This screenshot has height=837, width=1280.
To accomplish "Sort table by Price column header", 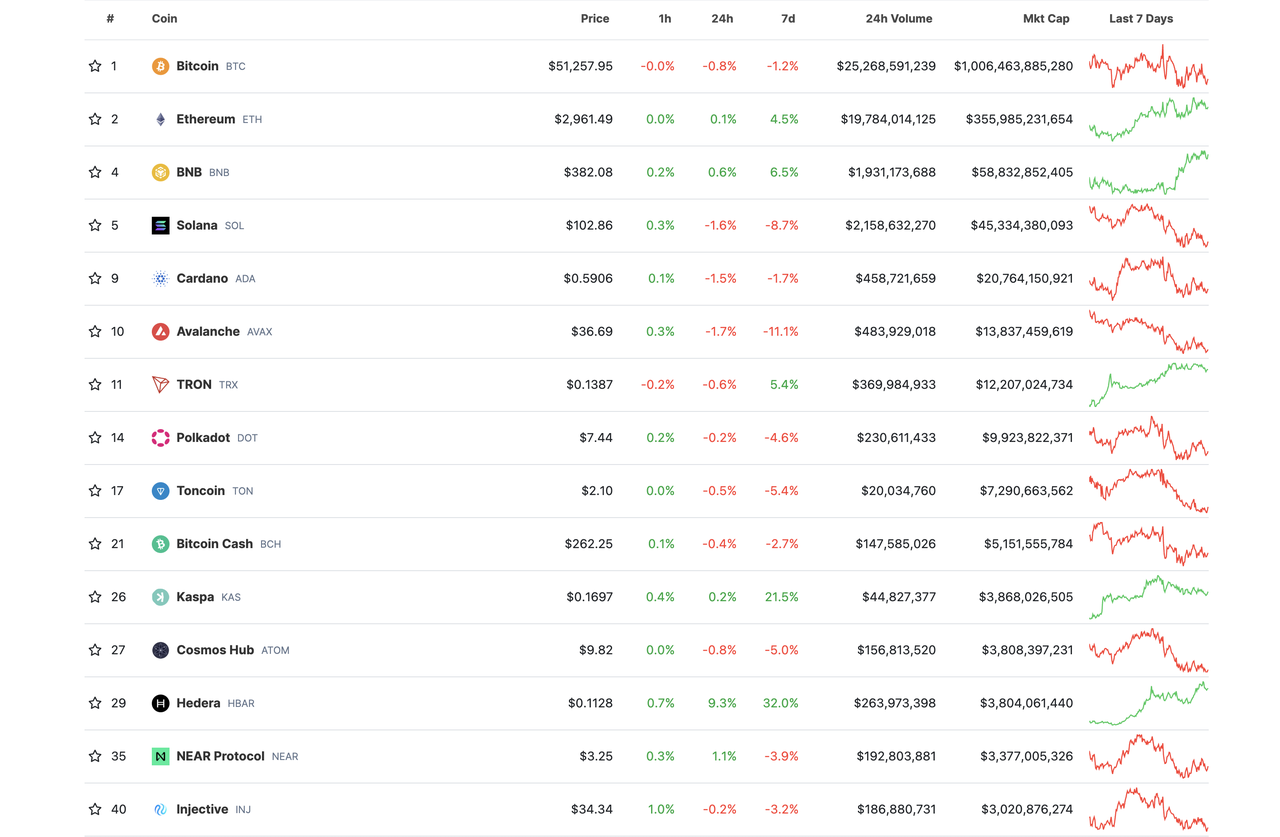I will point(594,19).
